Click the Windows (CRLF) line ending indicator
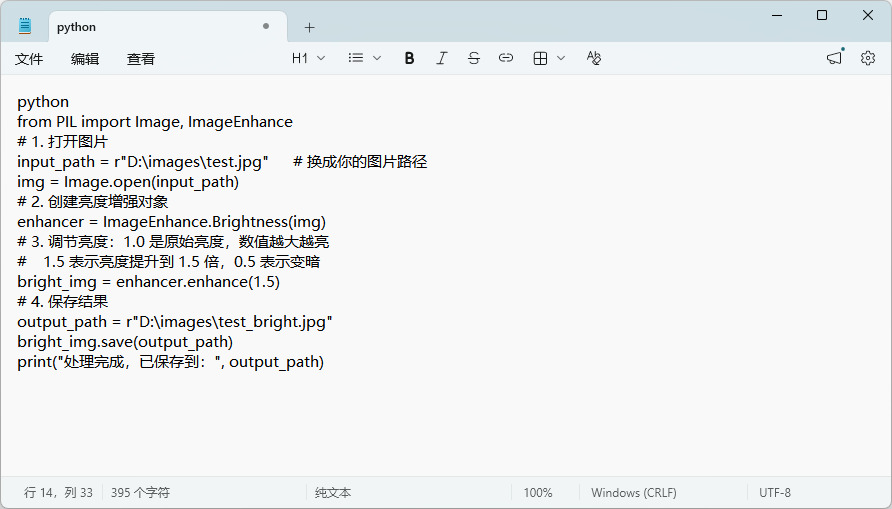This screenshot has width=892, height=509. 634,493
